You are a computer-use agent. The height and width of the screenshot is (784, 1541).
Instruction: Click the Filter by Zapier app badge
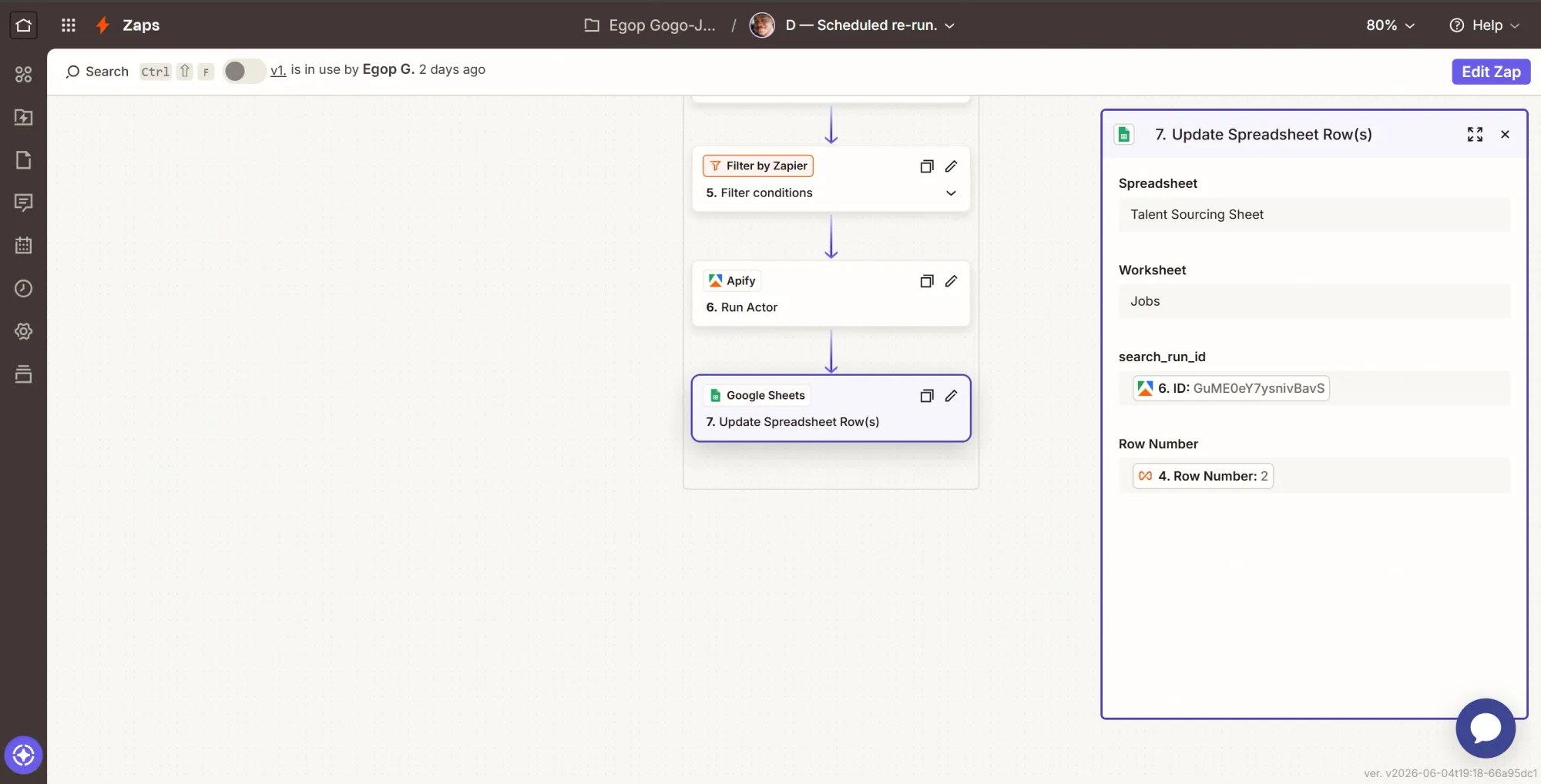758,166
